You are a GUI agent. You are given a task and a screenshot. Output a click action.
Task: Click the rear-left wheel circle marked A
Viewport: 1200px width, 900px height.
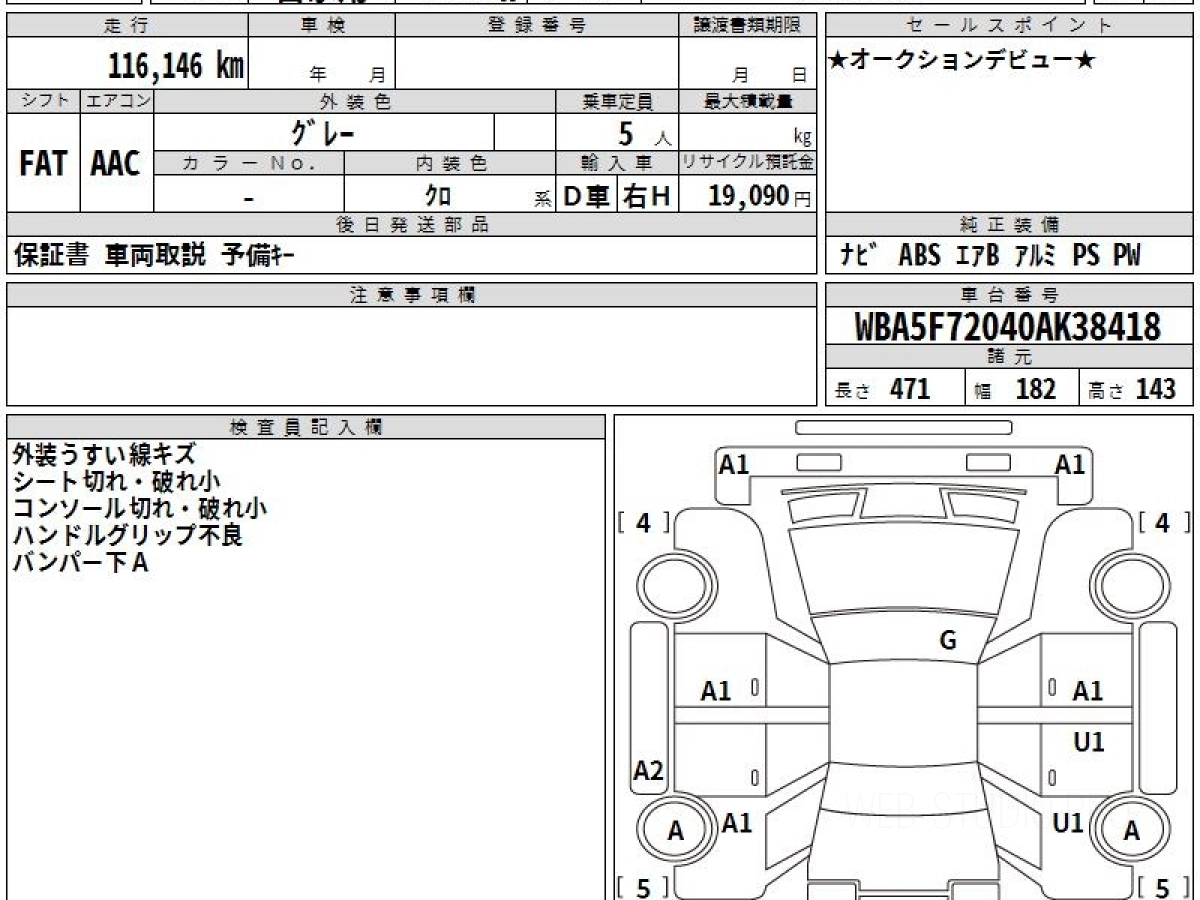[x=675, y=830]
